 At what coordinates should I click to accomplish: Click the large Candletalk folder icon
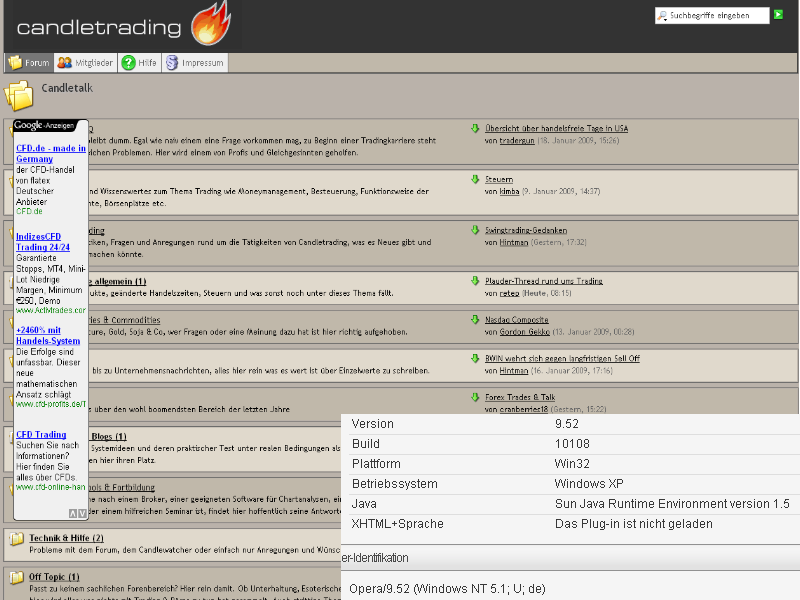point(19,95)
